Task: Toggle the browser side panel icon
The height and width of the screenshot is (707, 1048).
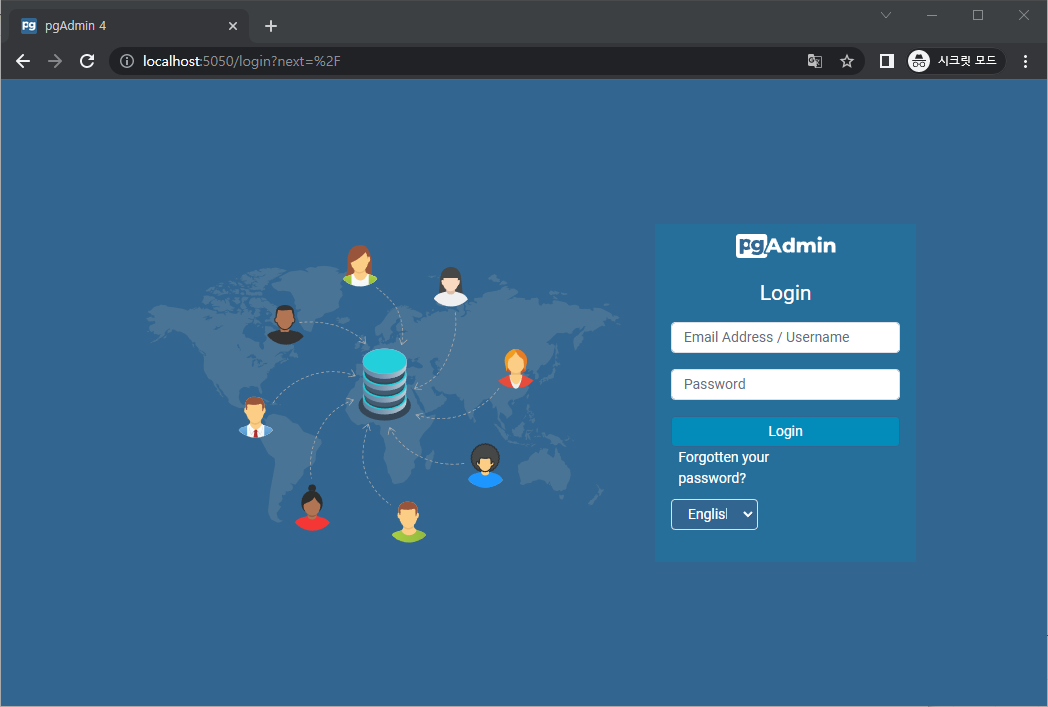Action: [x=886, y=61]
